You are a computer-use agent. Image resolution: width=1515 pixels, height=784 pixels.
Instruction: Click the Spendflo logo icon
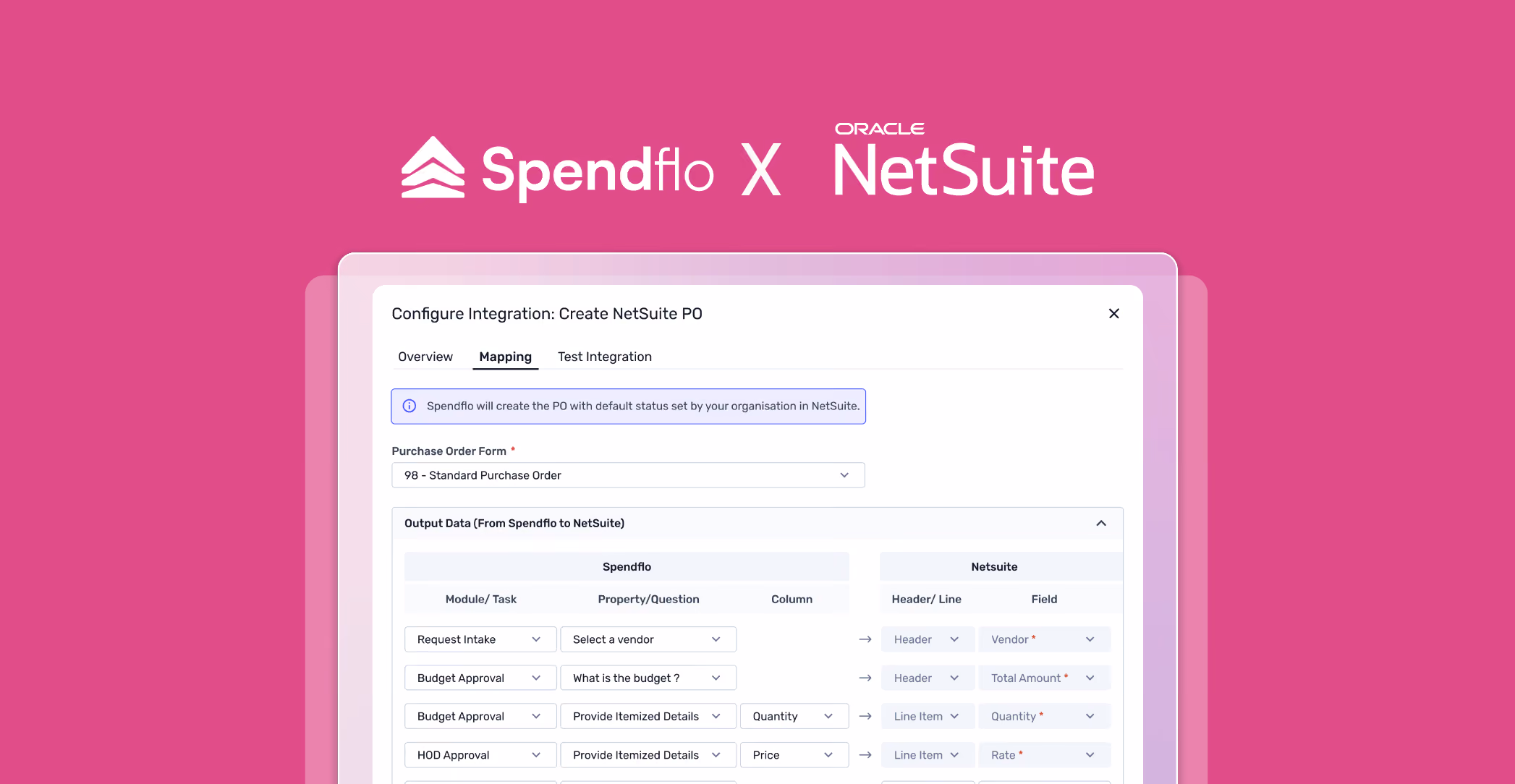click(x=433, y=167)
